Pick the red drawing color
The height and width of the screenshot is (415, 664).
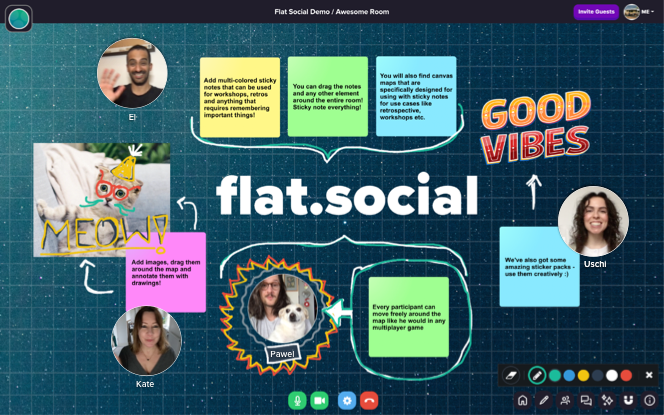(x=626, y=375)
